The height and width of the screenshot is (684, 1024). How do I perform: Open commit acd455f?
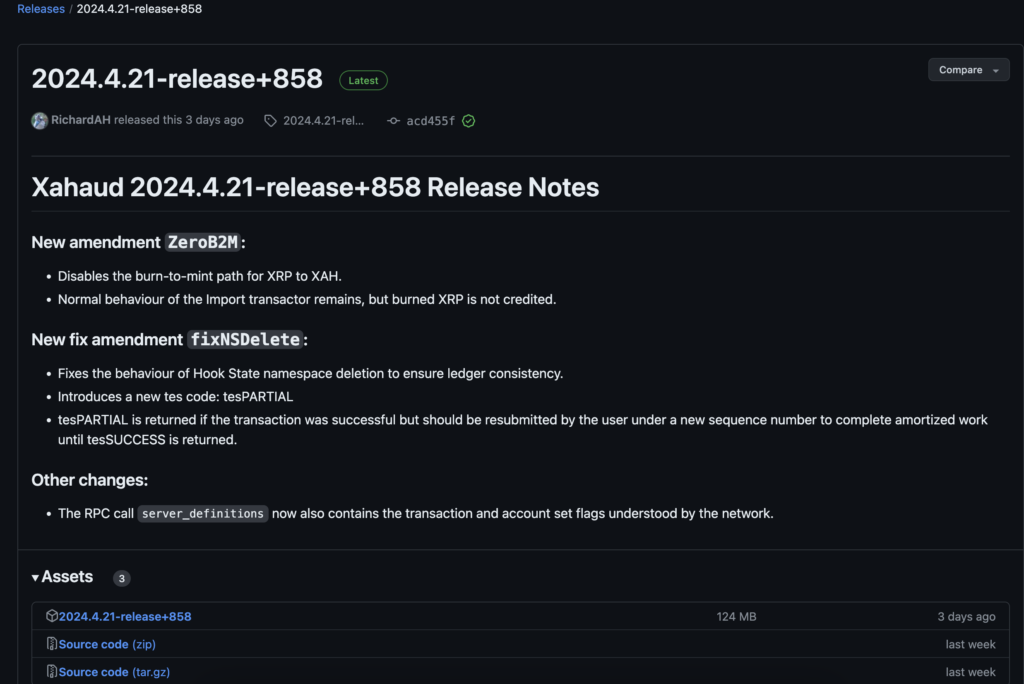click(430, 121)
